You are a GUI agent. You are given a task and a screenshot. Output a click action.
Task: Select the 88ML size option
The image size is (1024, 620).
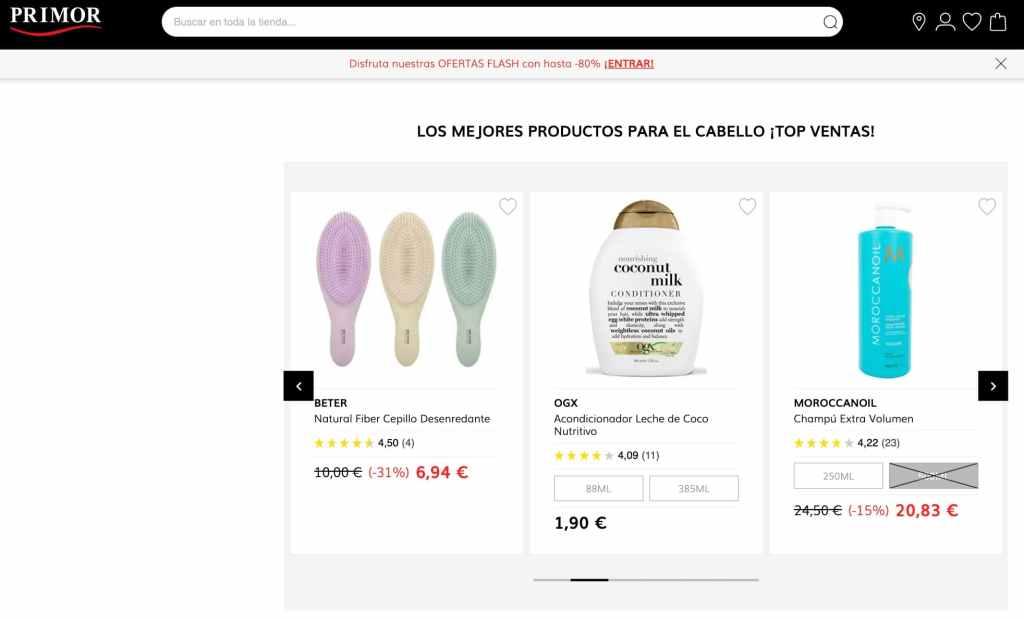click(598, 489)
